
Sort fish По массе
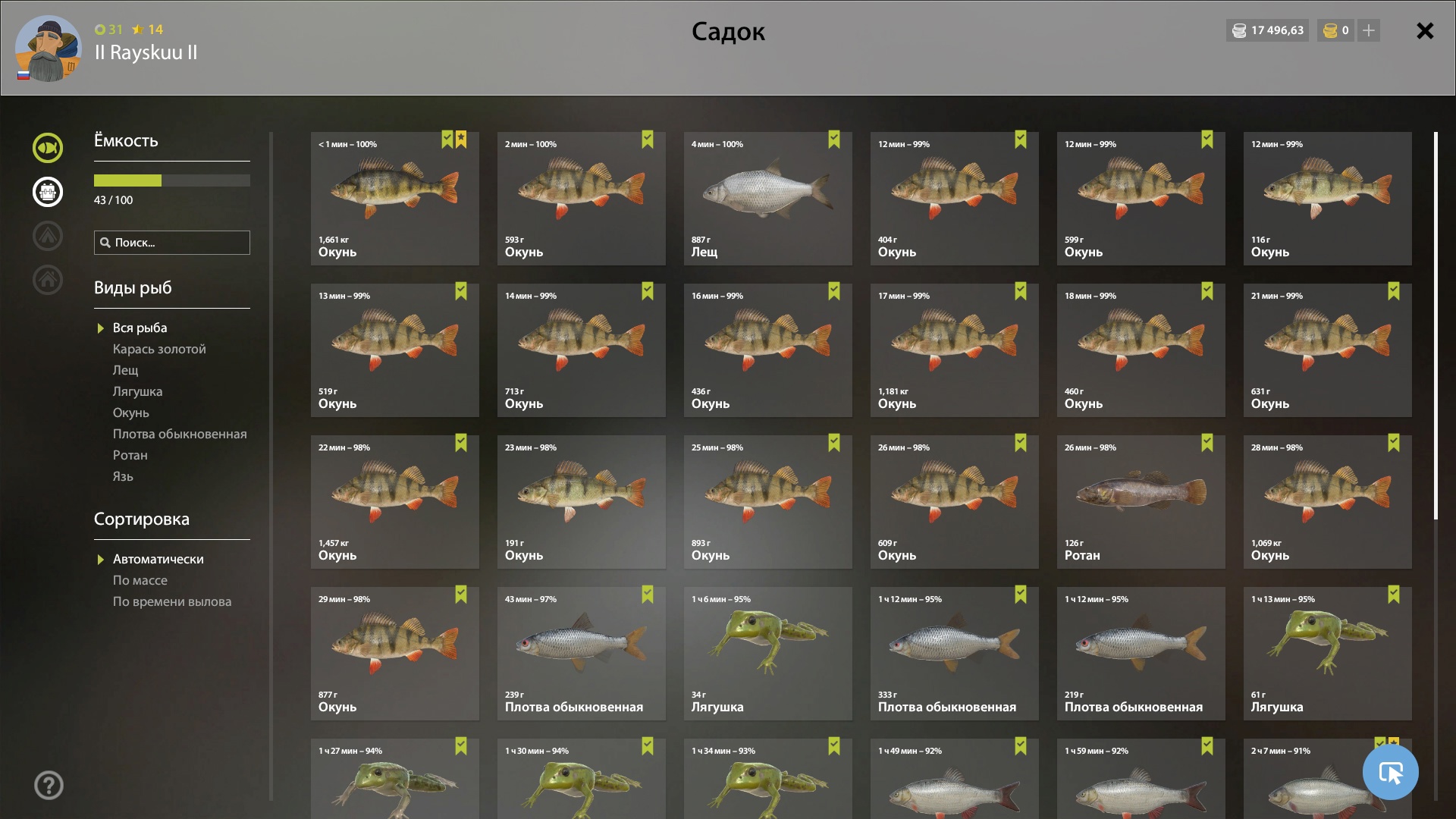point(140,580)
